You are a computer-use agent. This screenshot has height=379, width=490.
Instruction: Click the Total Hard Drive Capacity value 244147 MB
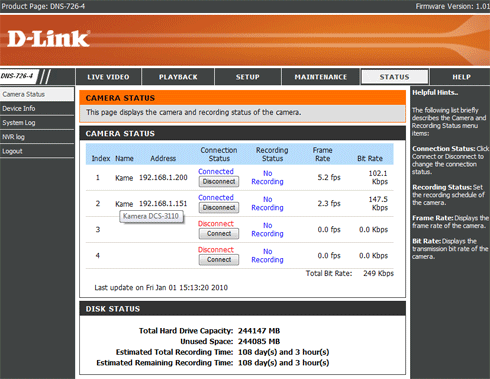(x=259, y=331)
